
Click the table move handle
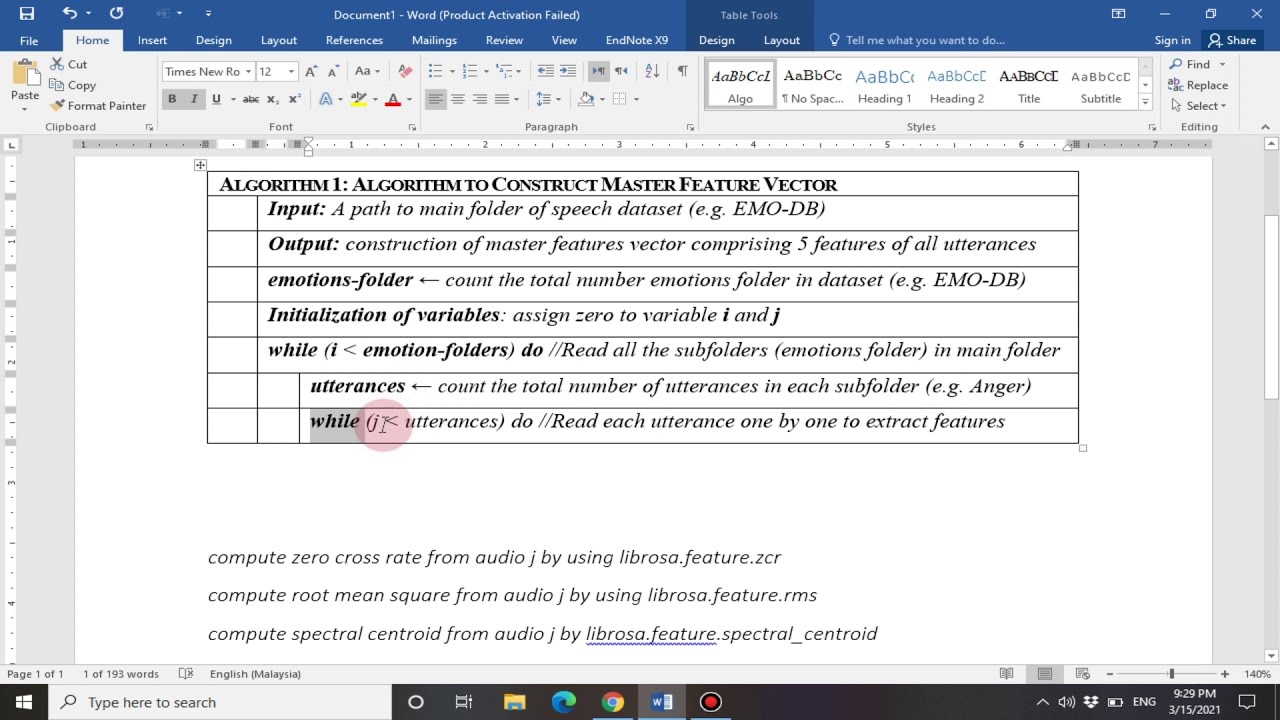(200, 165)
